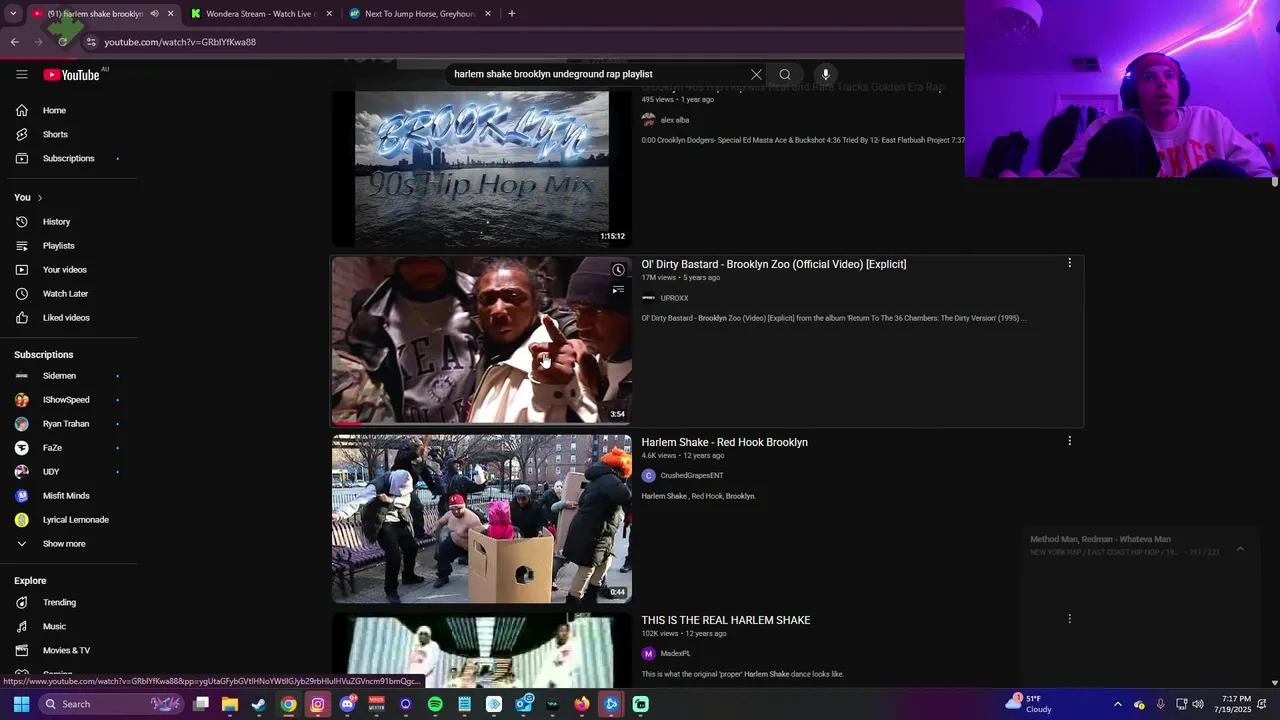Open IShowSpeed channel subscription

(68, 399)
